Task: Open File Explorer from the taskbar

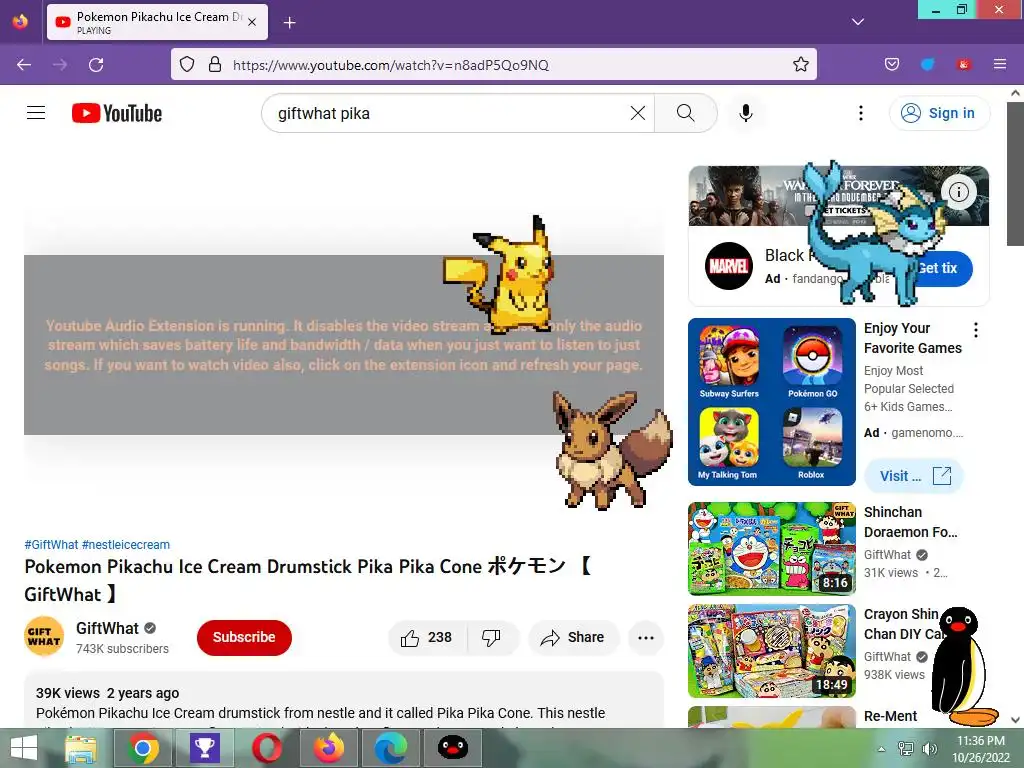Action: click(x=81, y=748)
